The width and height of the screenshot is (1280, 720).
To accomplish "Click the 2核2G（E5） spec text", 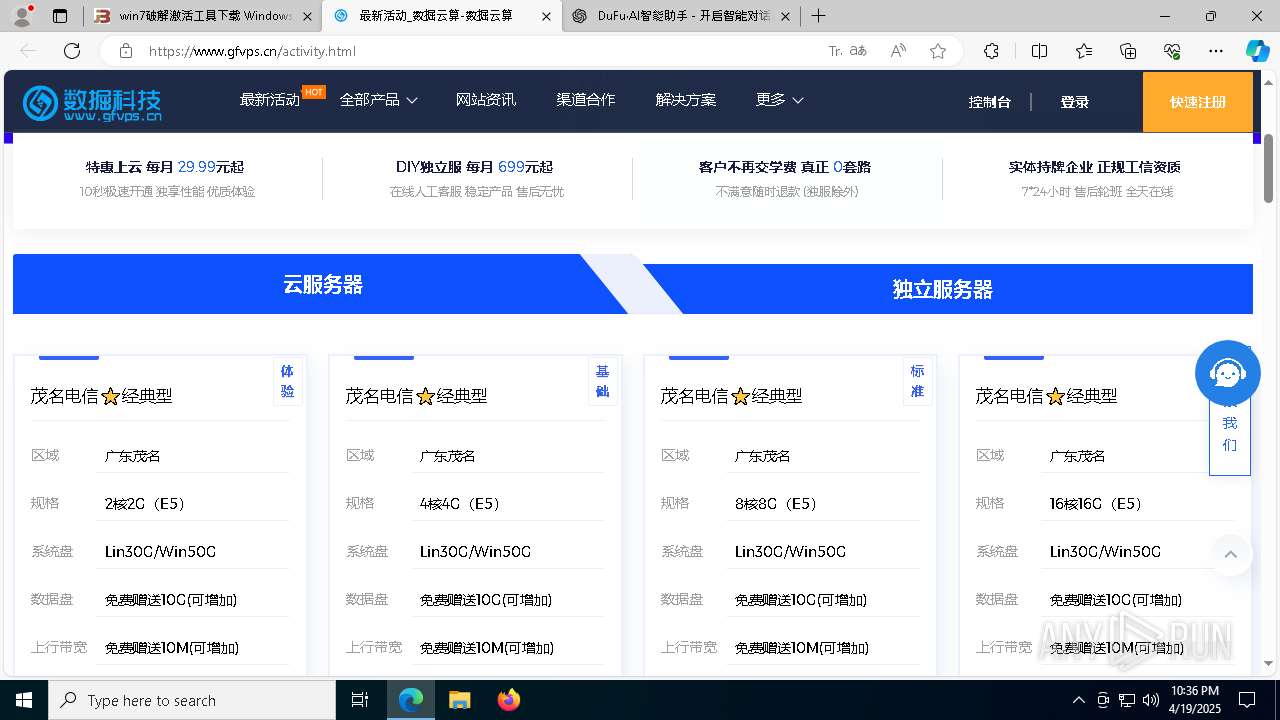I will tap(146, 504).
